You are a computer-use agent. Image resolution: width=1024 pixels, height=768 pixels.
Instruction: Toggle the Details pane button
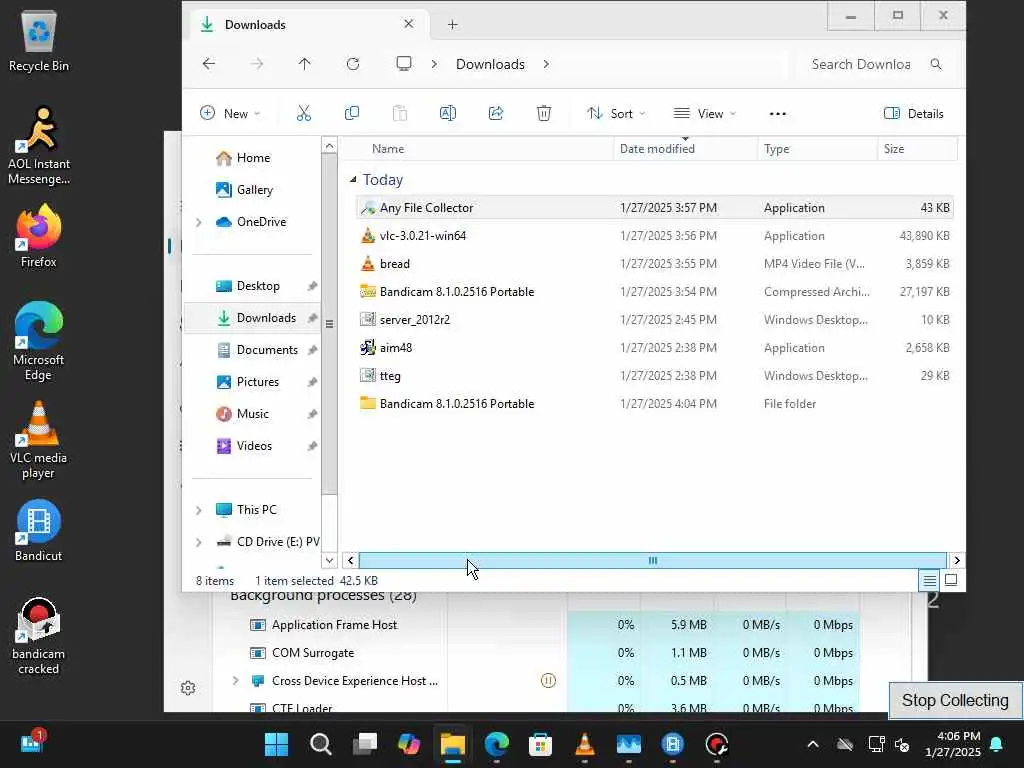click(x=913, y=114)
